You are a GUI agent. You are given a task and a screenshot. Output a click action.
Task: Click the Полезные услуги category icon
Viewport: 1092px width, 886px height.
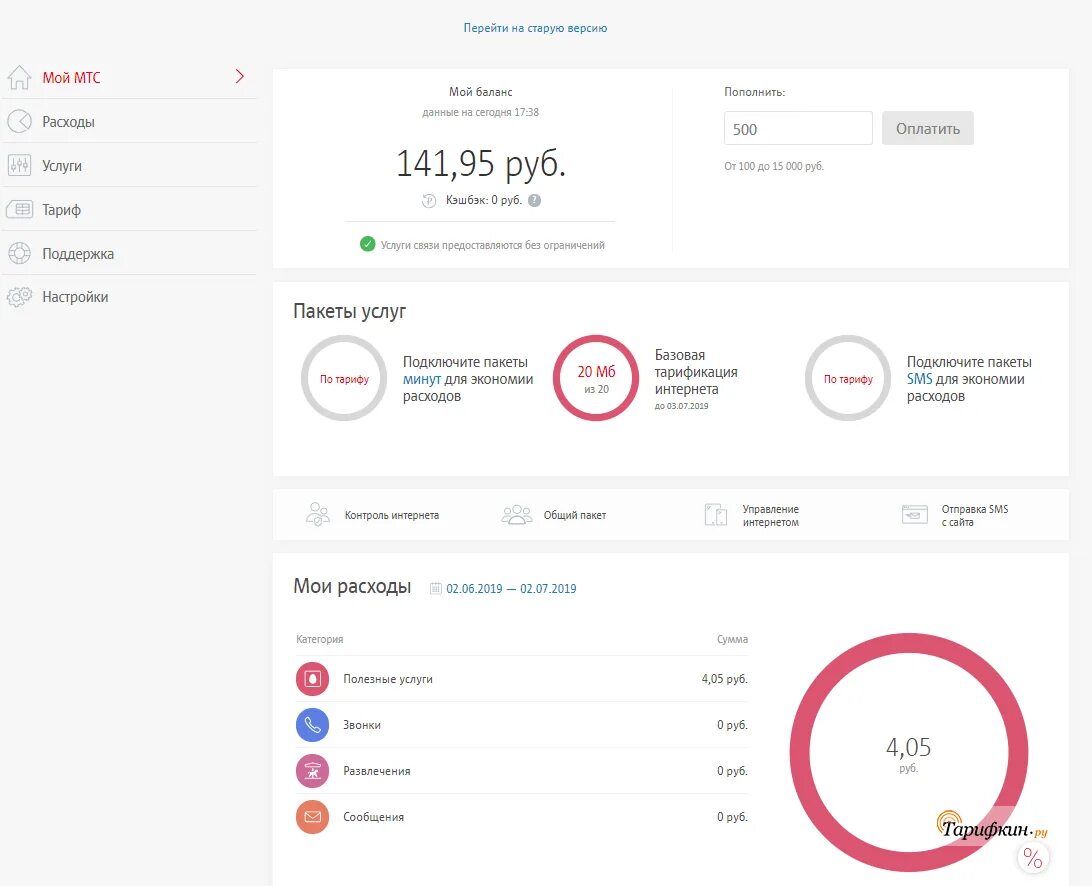(312, 679)
